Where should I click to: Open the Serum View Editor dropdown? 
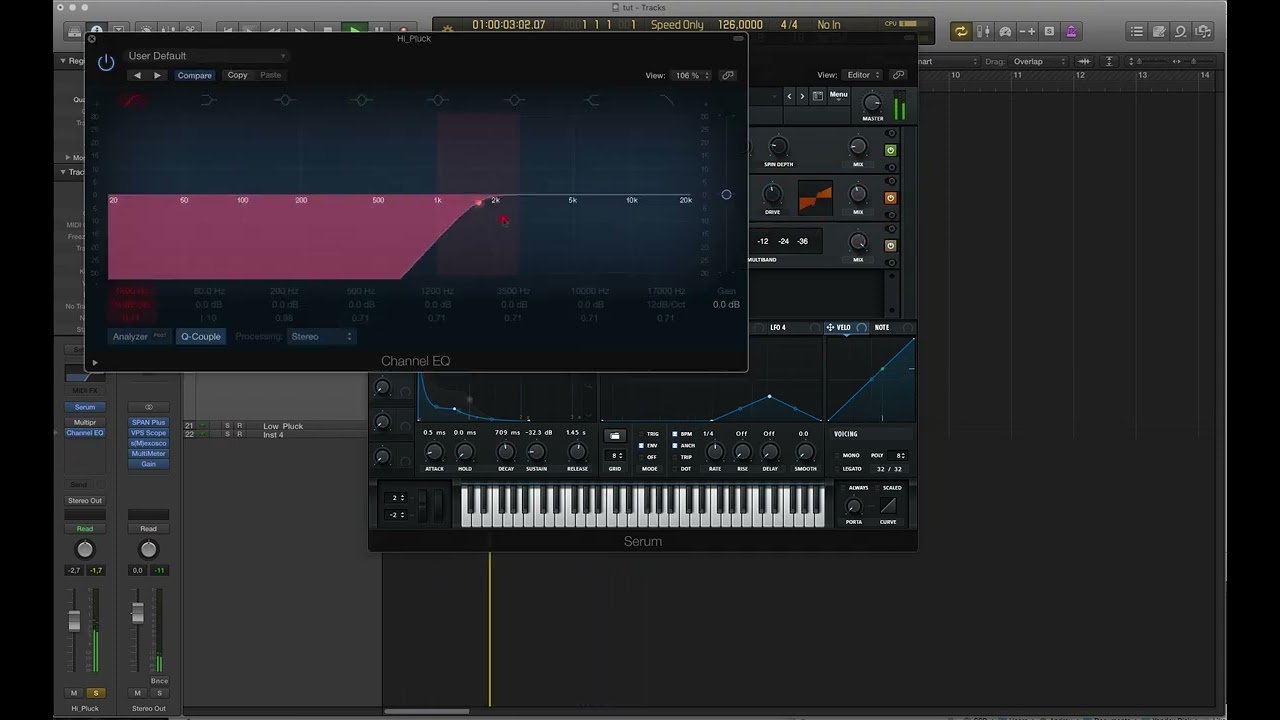[x=864, y=75]
